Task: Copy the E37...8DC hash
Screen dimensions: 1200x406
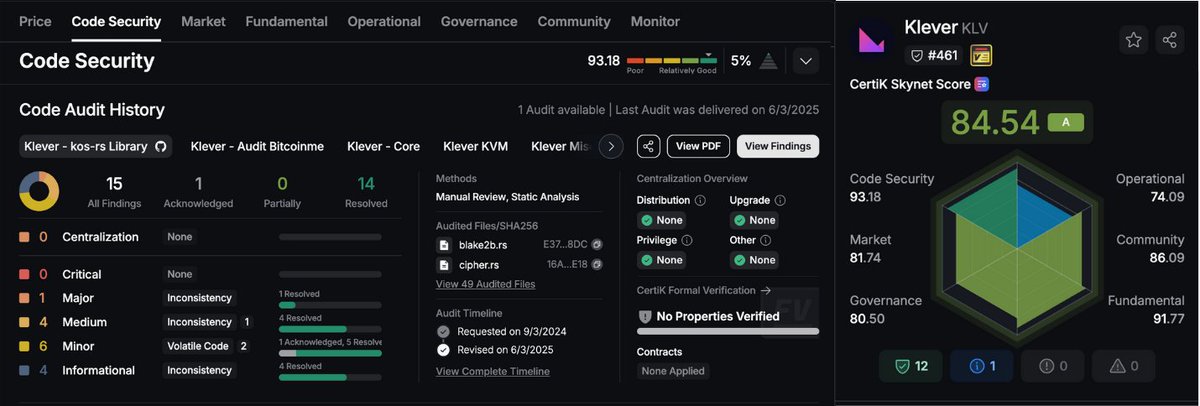Action: [x=597, y=244]
